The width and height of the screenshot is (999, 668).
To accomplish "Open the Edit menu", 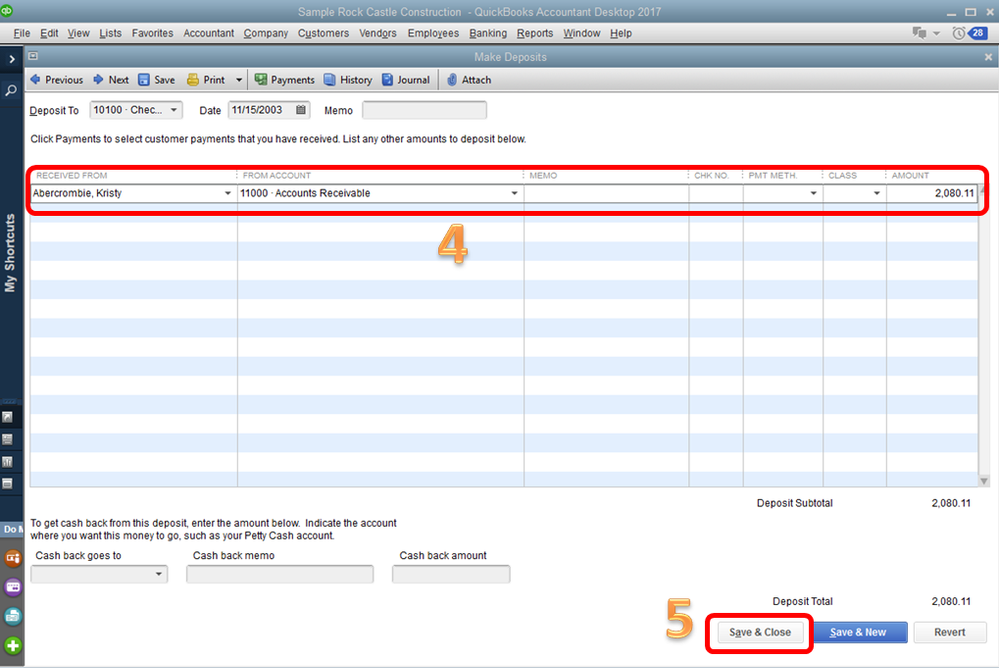I will [49, 33].
